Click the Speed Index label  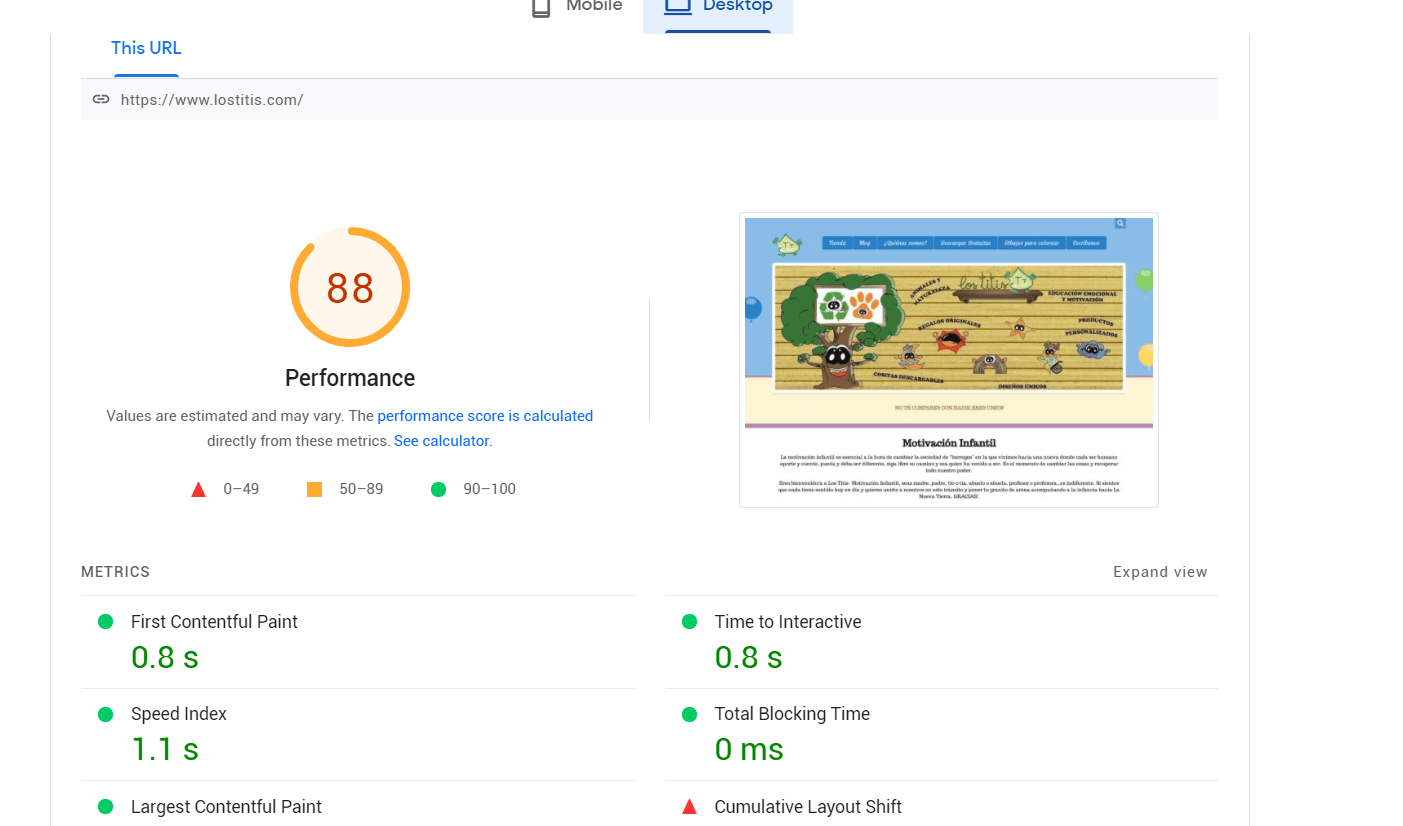tap(179, 714)
